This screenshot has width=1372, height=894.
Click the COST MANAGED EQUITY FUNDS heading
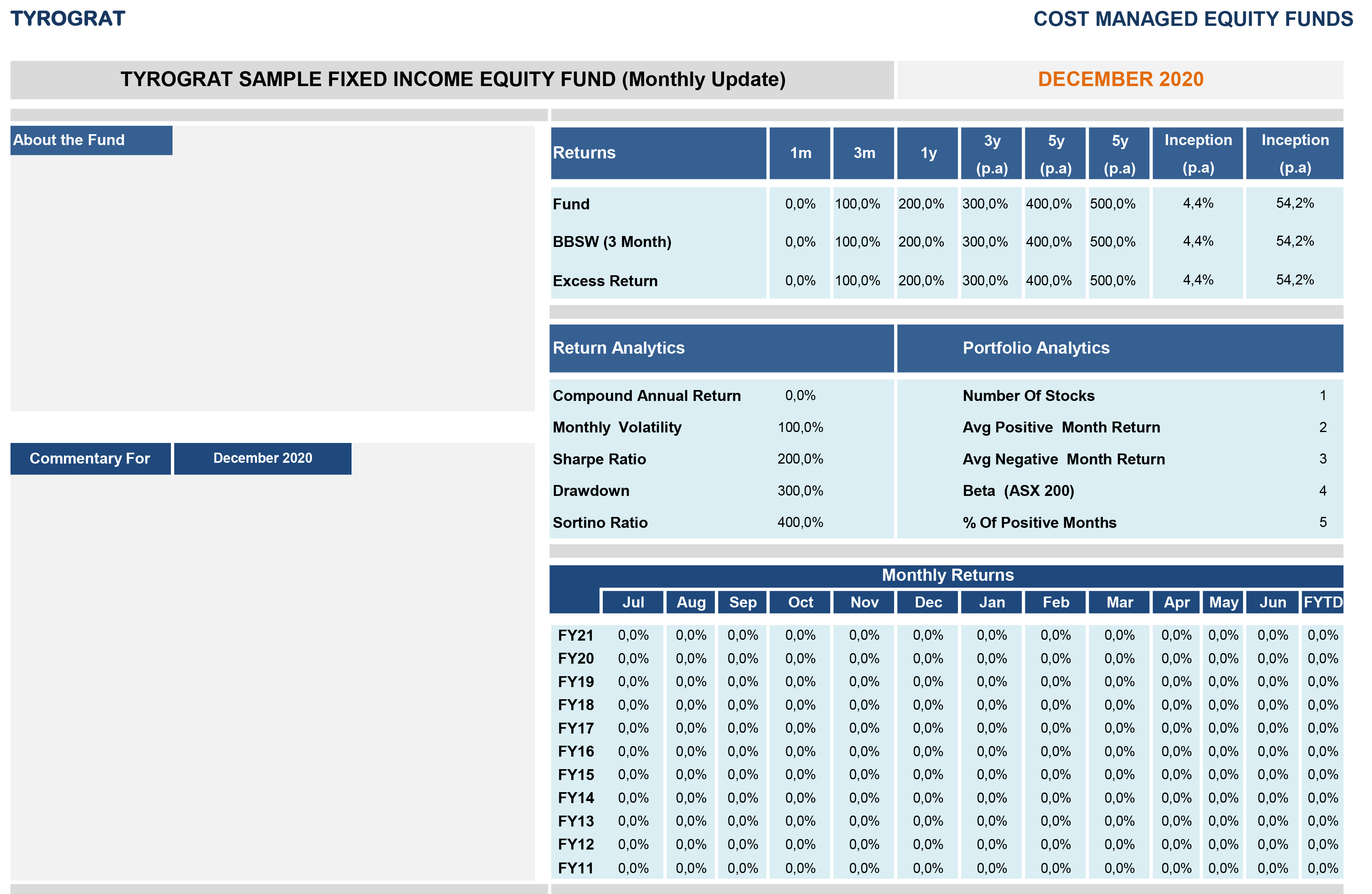(1193, 19)
